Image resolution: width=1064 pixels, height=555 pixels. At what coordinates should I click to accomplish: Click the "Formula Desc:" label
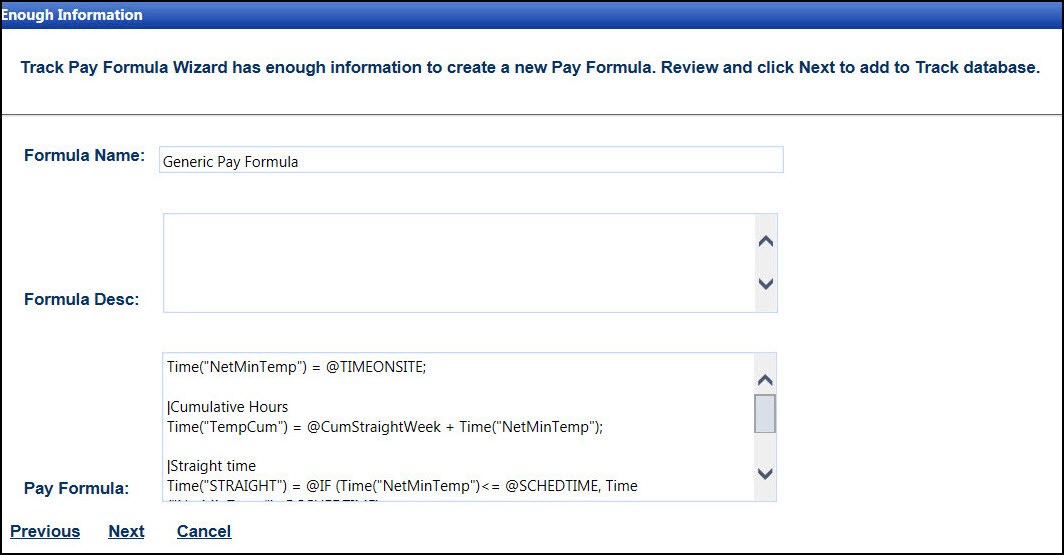[x=82, y=299]
